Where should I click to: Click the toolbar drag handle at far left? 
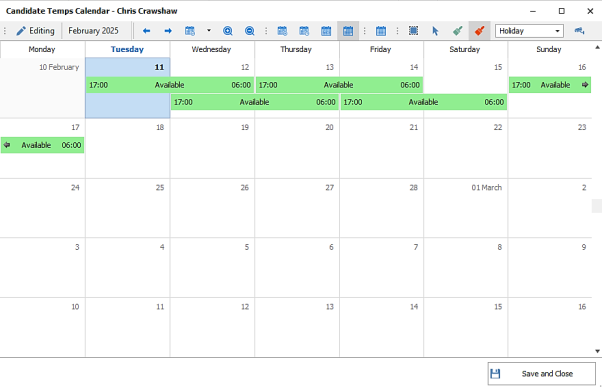(5, 31)
